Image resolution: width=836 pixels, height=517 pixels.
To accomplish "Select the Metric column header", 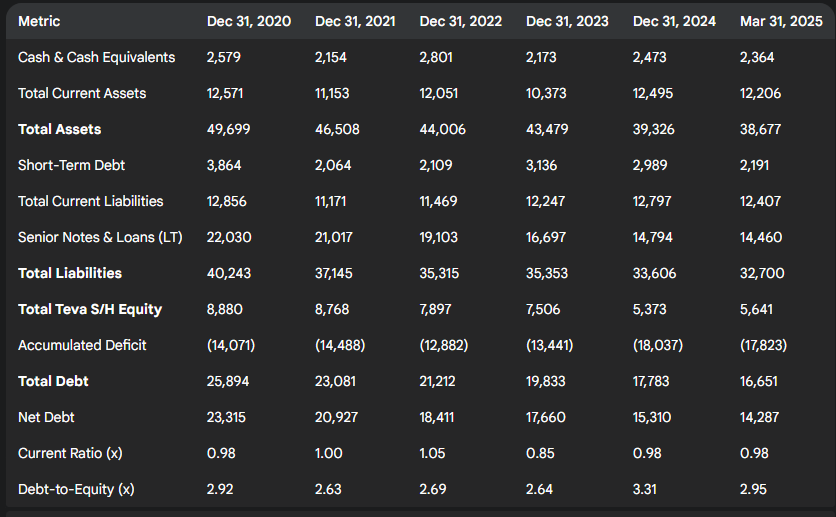I will 39,21.
